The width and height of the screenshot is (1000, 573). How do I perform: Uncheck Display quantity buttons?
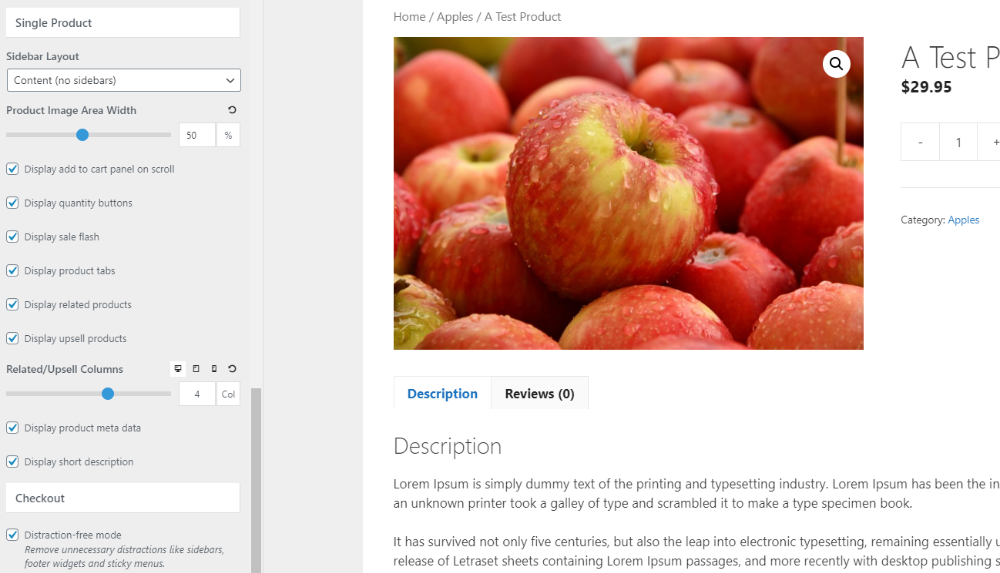[12, 203]
